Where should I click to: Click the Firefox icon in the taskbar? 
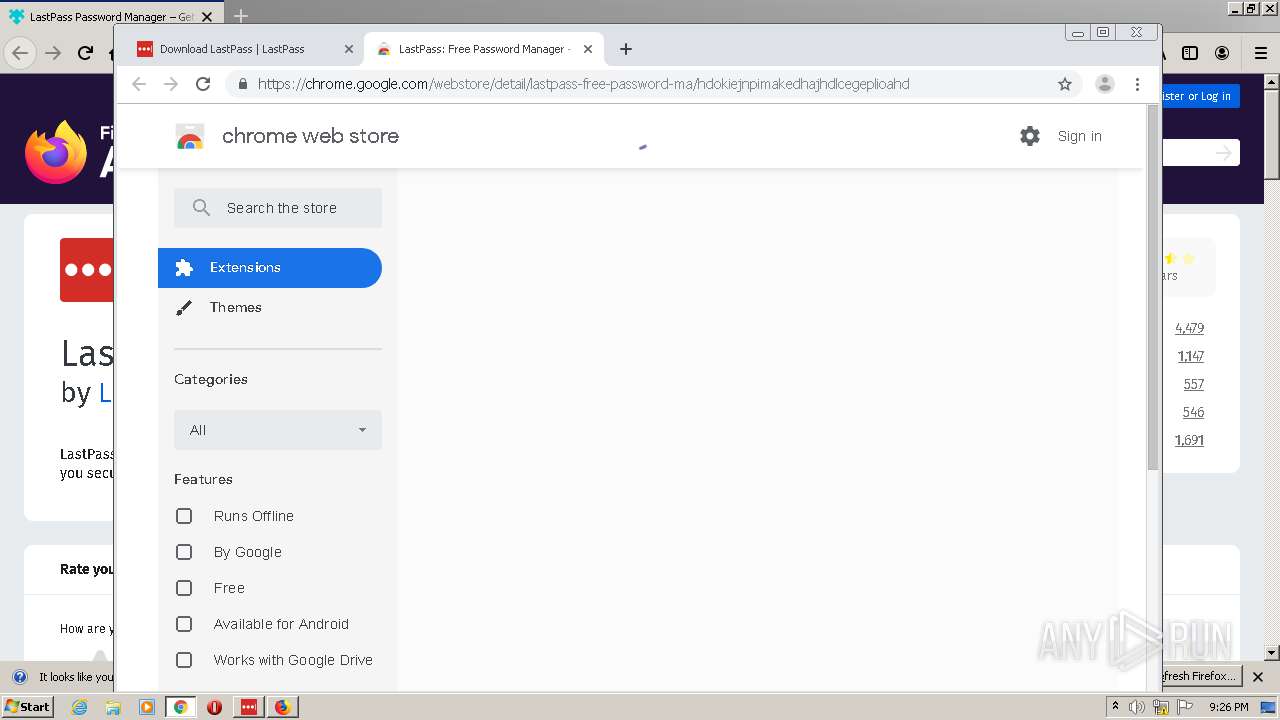283,707
